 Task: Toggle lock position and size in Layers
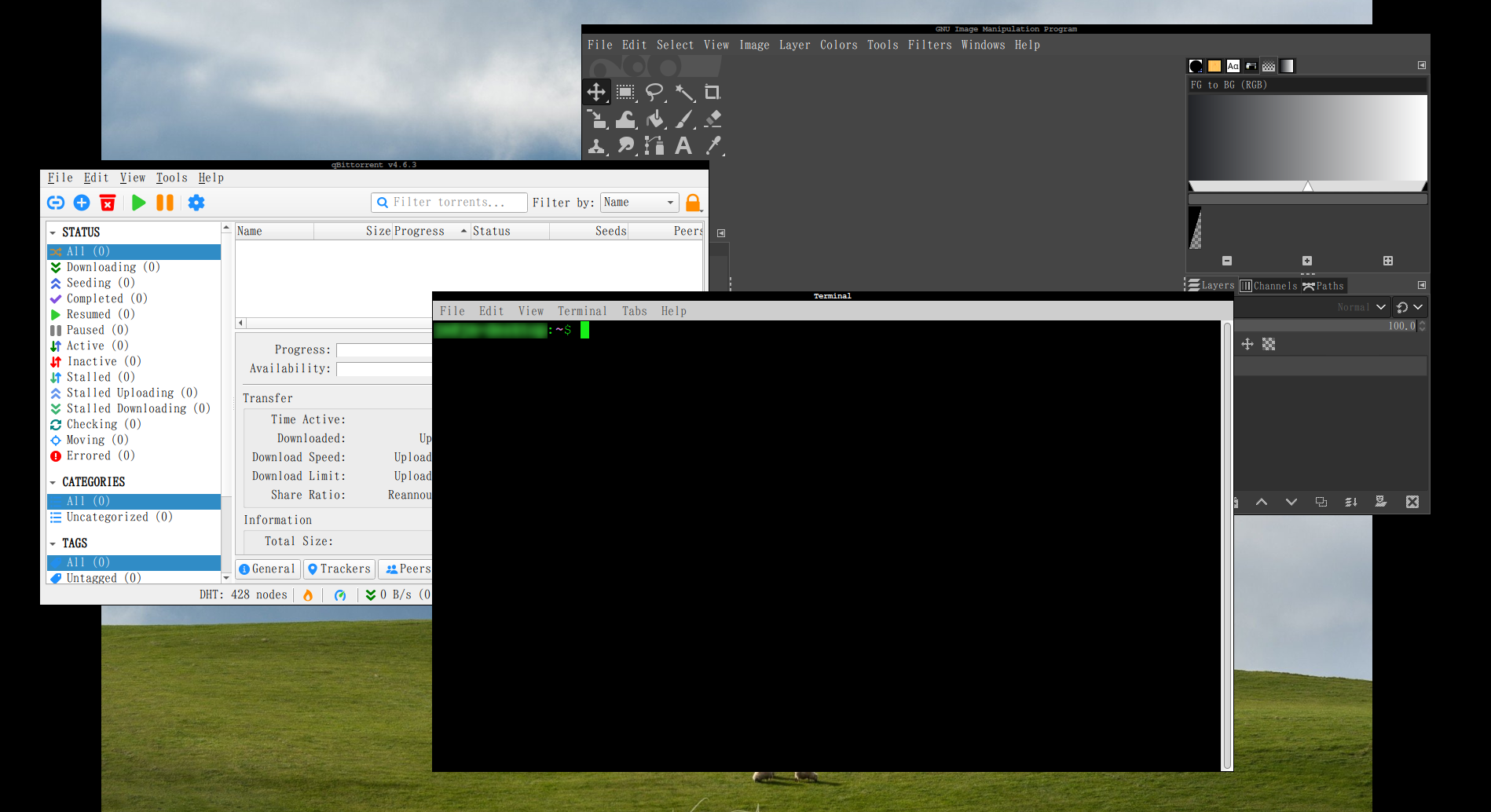(x=1247, y=344)
